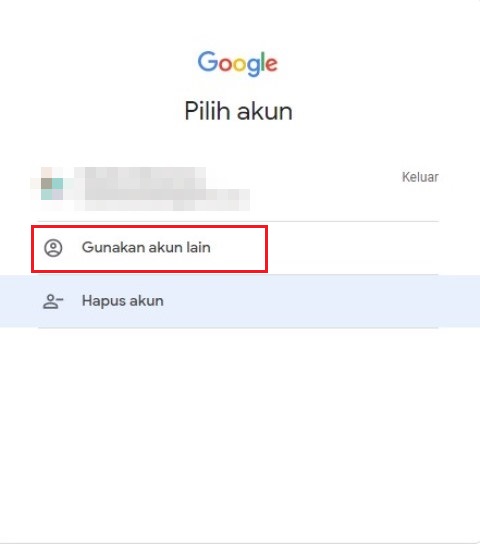The image size is (480, 544).
Task: Click empty space right of Gunakan akun lain's red box
Action: 352,248
